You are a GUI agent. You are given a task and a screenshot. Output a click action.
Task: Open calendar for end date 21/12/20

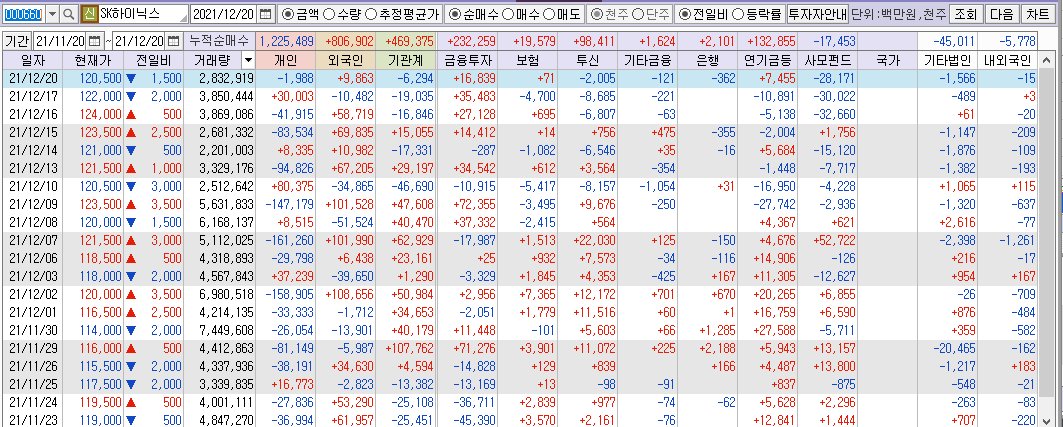pos(174,41)
